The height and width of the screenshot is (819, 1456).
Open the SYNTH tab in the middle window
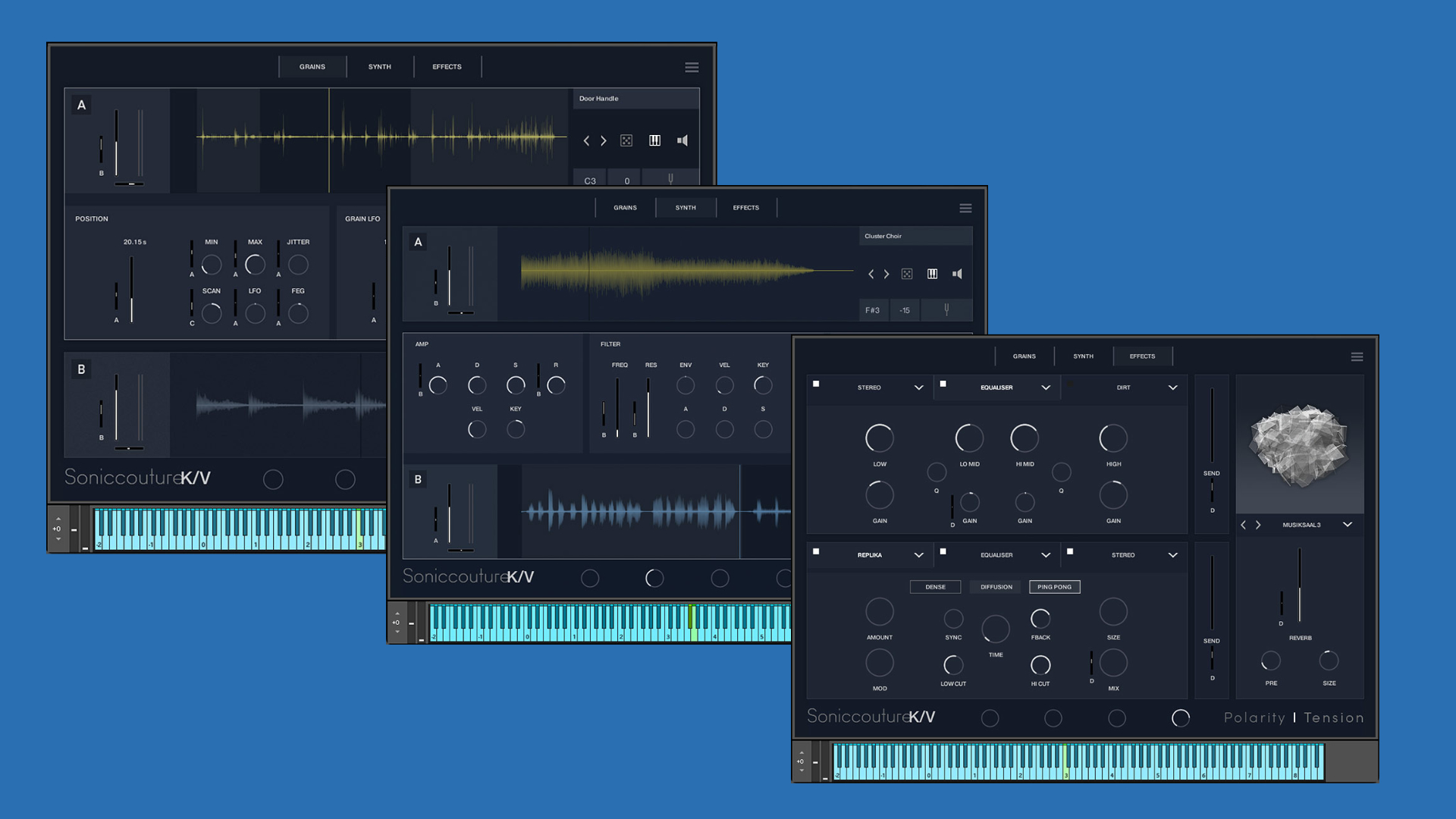(x=686, y=208)
